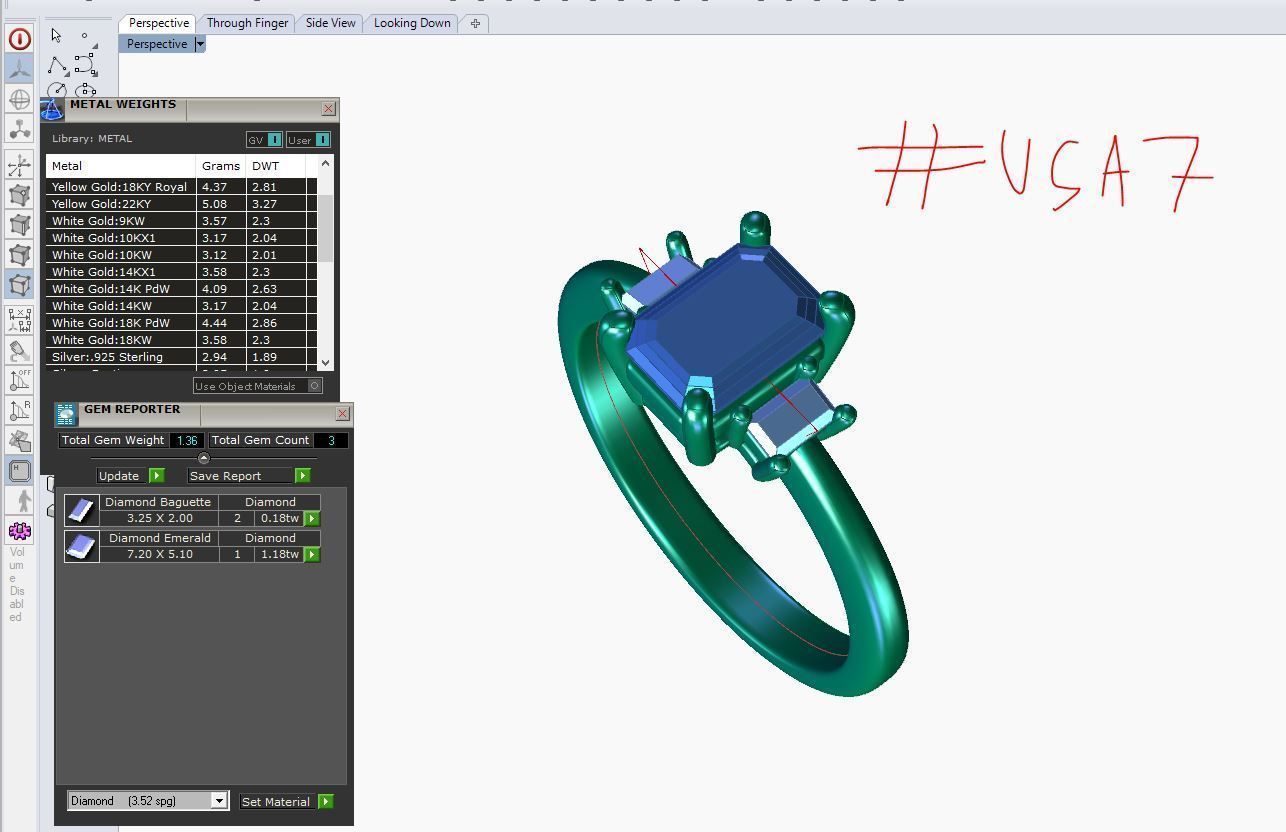Select the Yellow Gold:18KY Royal row
Screen dimensions: 1286x832
(x=181, y=187)
